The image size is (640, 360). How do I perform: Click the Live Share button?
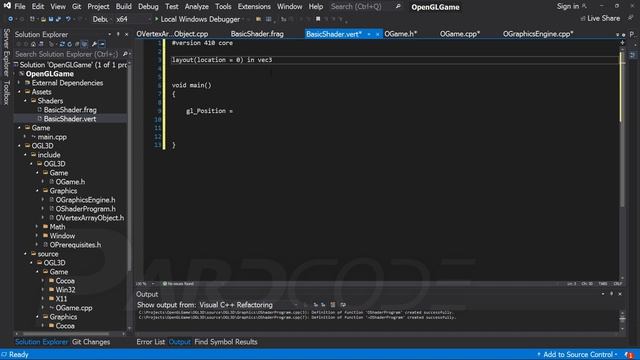click(600, 18)
